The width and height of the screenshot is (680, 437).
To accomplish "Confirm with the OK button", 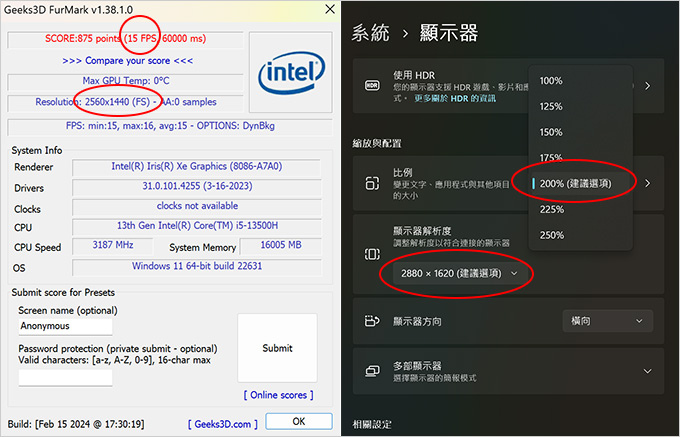I will coord(299,421).
